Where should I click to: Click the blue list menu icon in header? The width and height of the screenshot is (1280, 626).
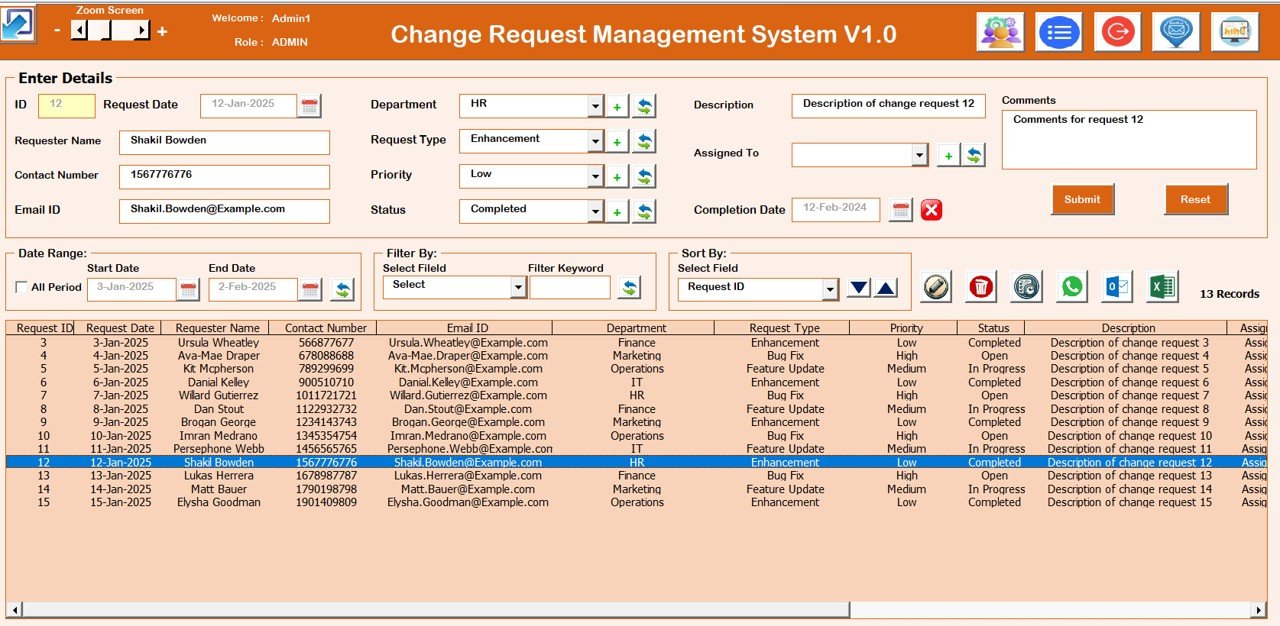point(1059,32)
